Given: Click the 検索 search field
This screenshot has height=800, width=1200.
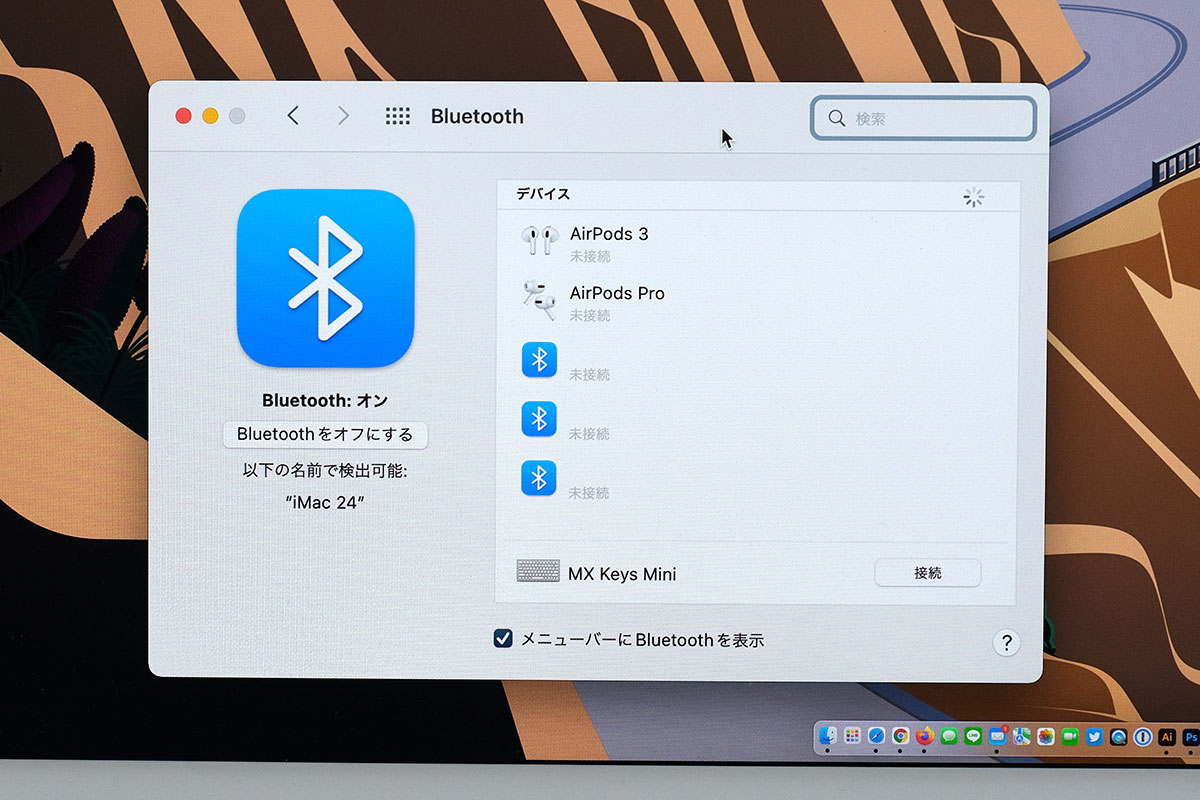Looking at the screenshot, I should tap(923, 118).
